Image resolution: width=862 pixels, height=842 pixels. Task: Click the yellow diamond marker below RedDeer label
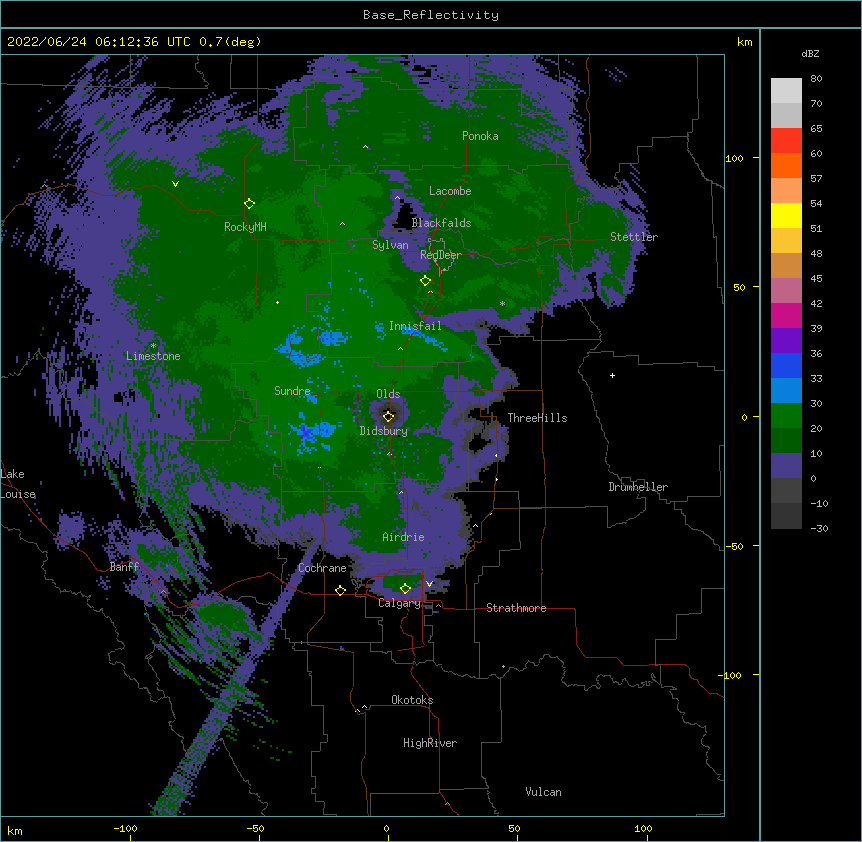pos(426,281)
